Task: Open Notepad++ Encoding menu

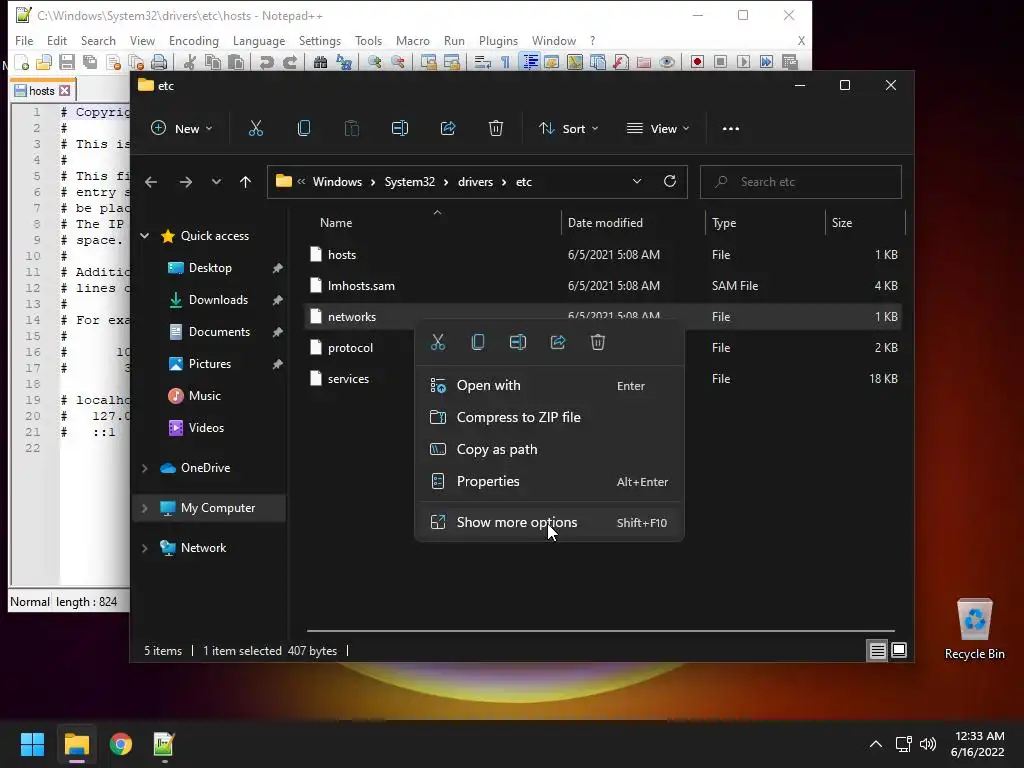Action: coord(193,40)
